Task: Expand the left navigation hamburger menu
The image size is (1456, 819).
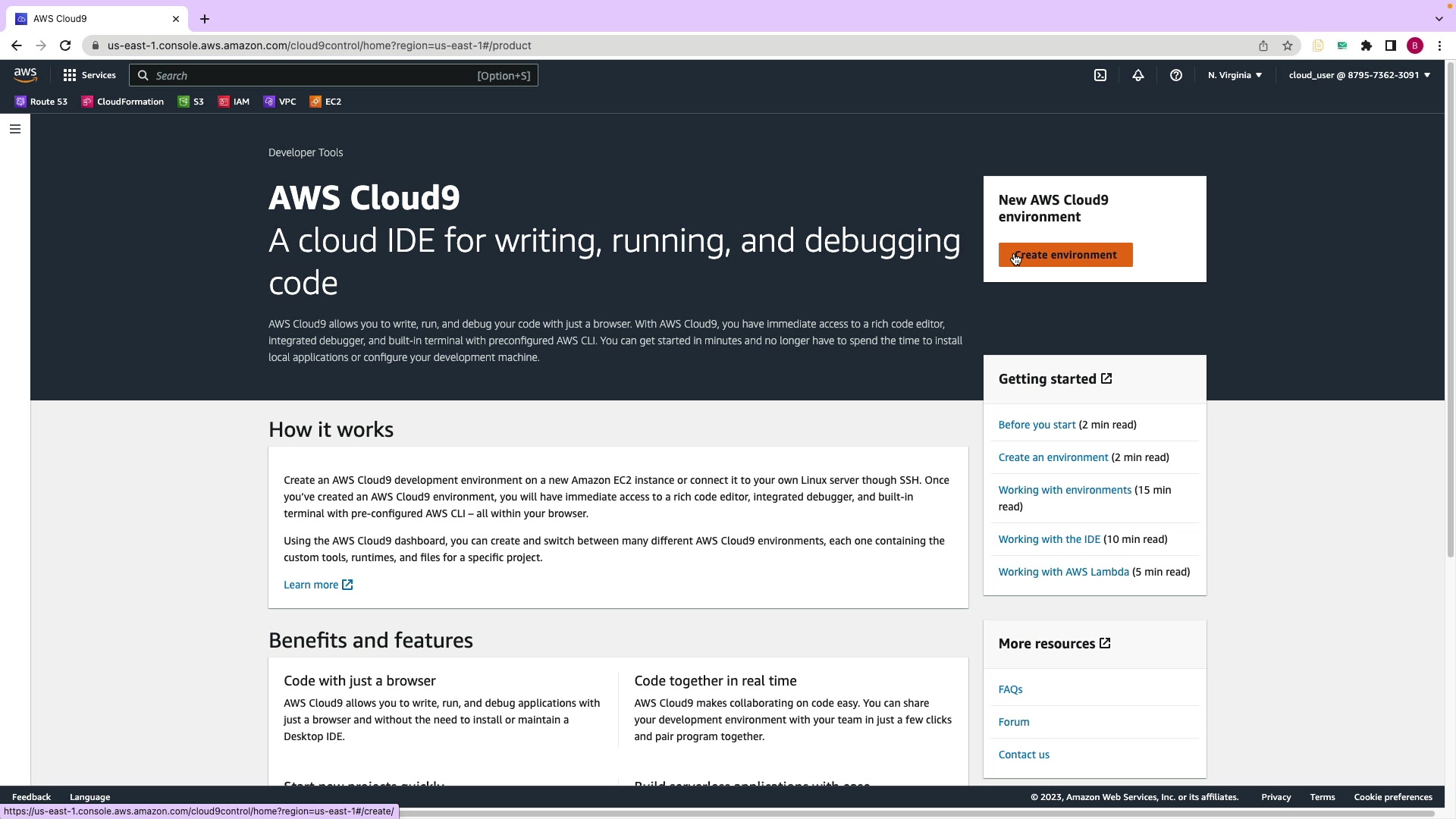Action: [14, 129]
